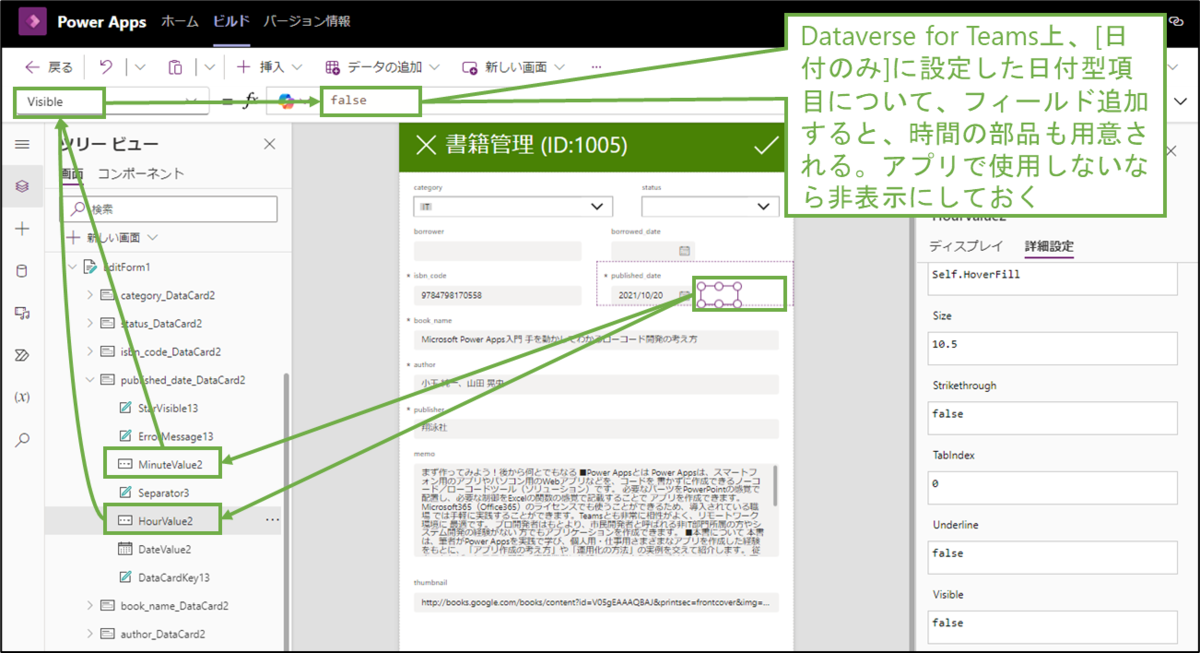The height and width of the screenshot is (653, 1200).
Task: Open the データの追加 menu
Action: click(x=383, y=67)
